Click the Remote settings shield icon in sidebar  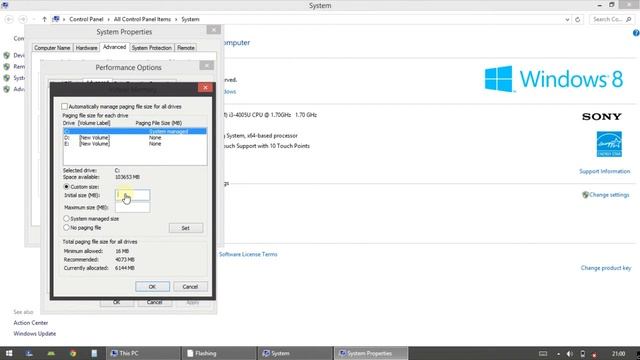click(x=7, y=67)
